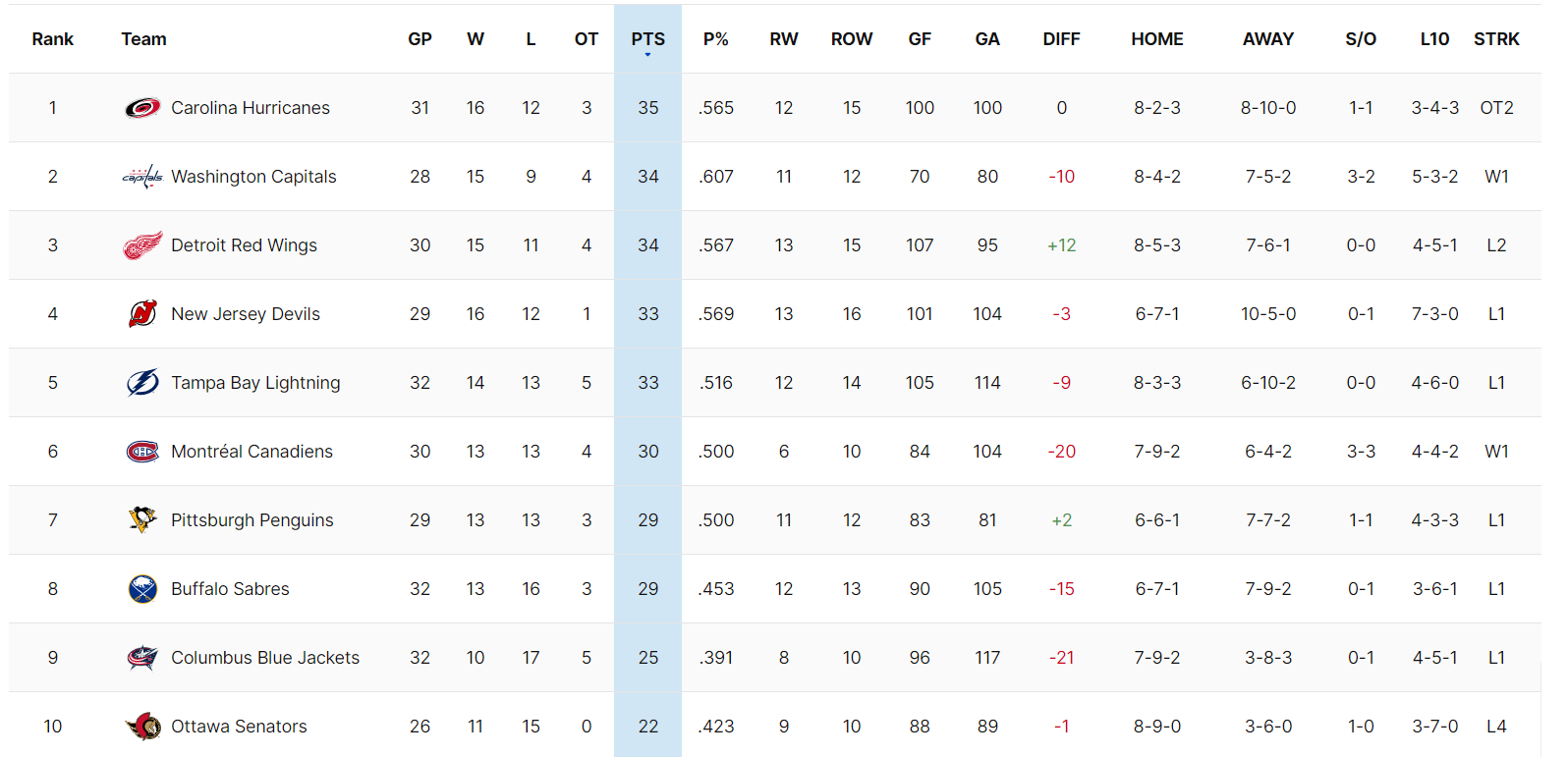Open Columbus Blue Jackets team link
Viewport: 1568px width, 757px height.
264,658
